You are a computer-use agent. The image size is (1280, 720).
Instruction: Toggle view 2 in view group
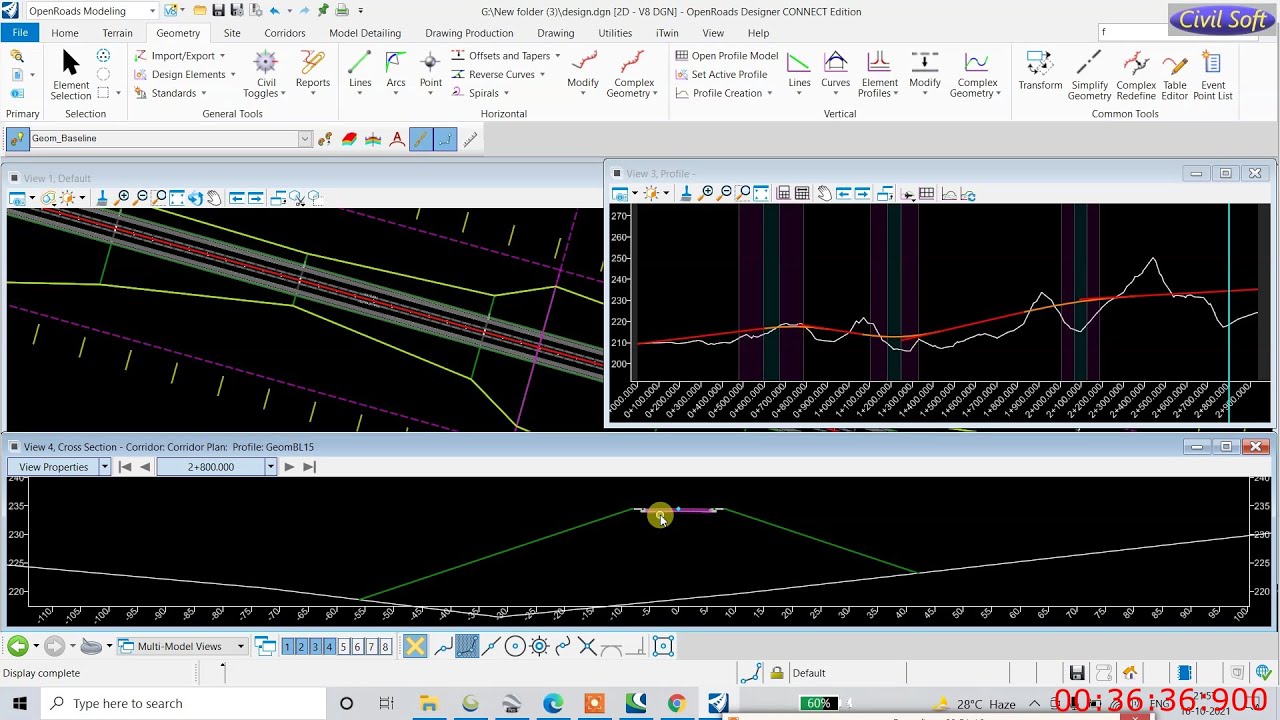tap(301, 647)
